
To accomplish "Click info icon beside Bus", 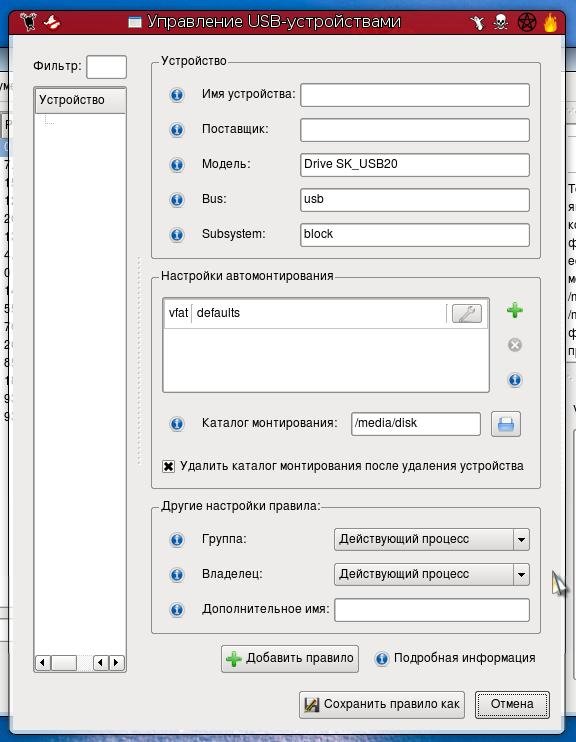I will click(x=177, y=200).
